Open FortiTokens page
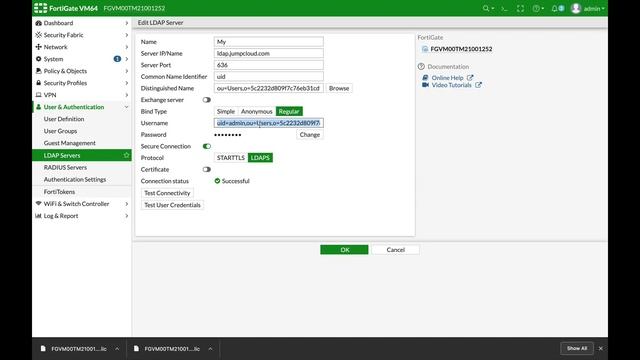This screenshot has width=640, height=360. tap(59, 191)
